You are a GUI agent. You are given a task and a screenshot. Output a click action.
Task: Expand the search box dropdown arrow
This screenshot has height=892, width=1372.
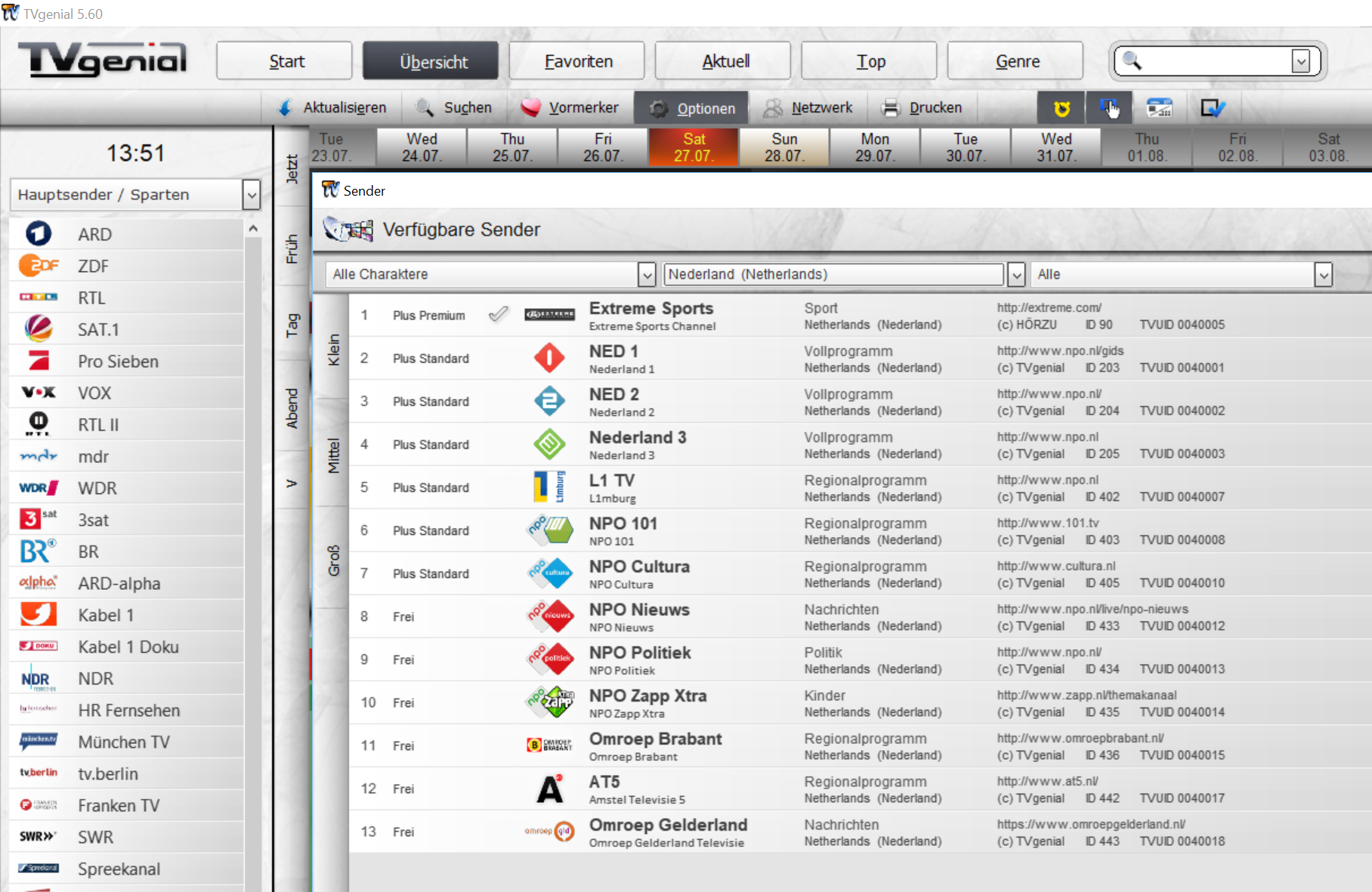tap(1300, 61)
